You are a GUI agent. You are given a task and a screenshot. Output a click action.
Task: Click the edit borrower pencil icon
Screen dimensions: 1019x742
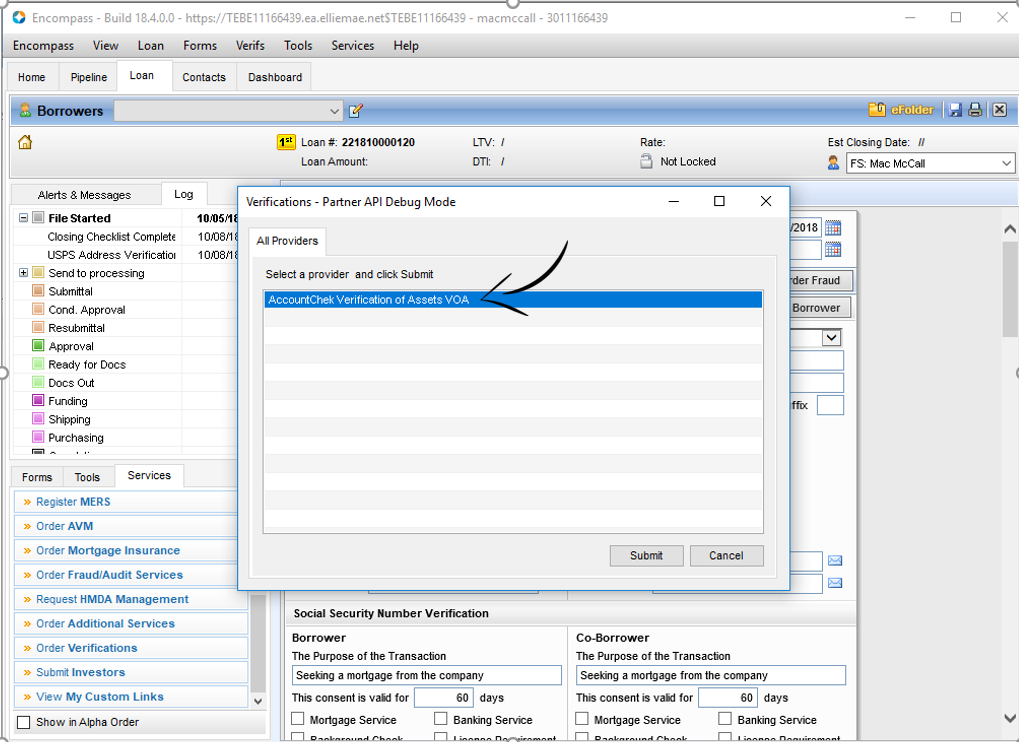[355, 111]
